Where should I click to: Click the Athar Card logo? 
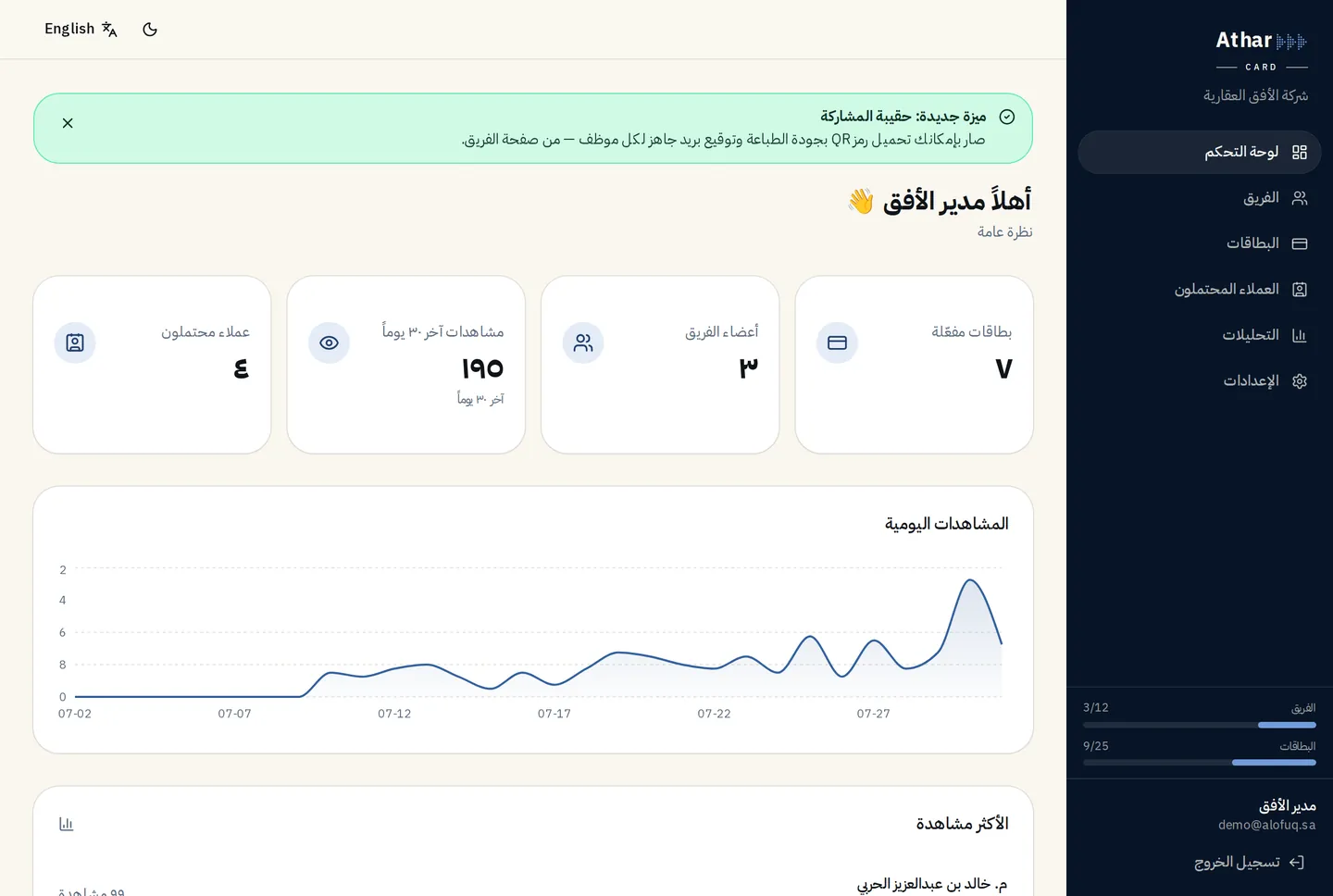click(1261, 50)
